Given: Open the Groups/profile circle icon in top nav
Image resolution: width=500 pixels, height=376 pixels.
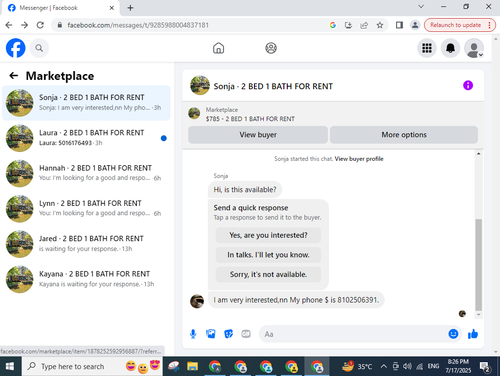Looking at the screenshot, I should [x=271, y=48].
